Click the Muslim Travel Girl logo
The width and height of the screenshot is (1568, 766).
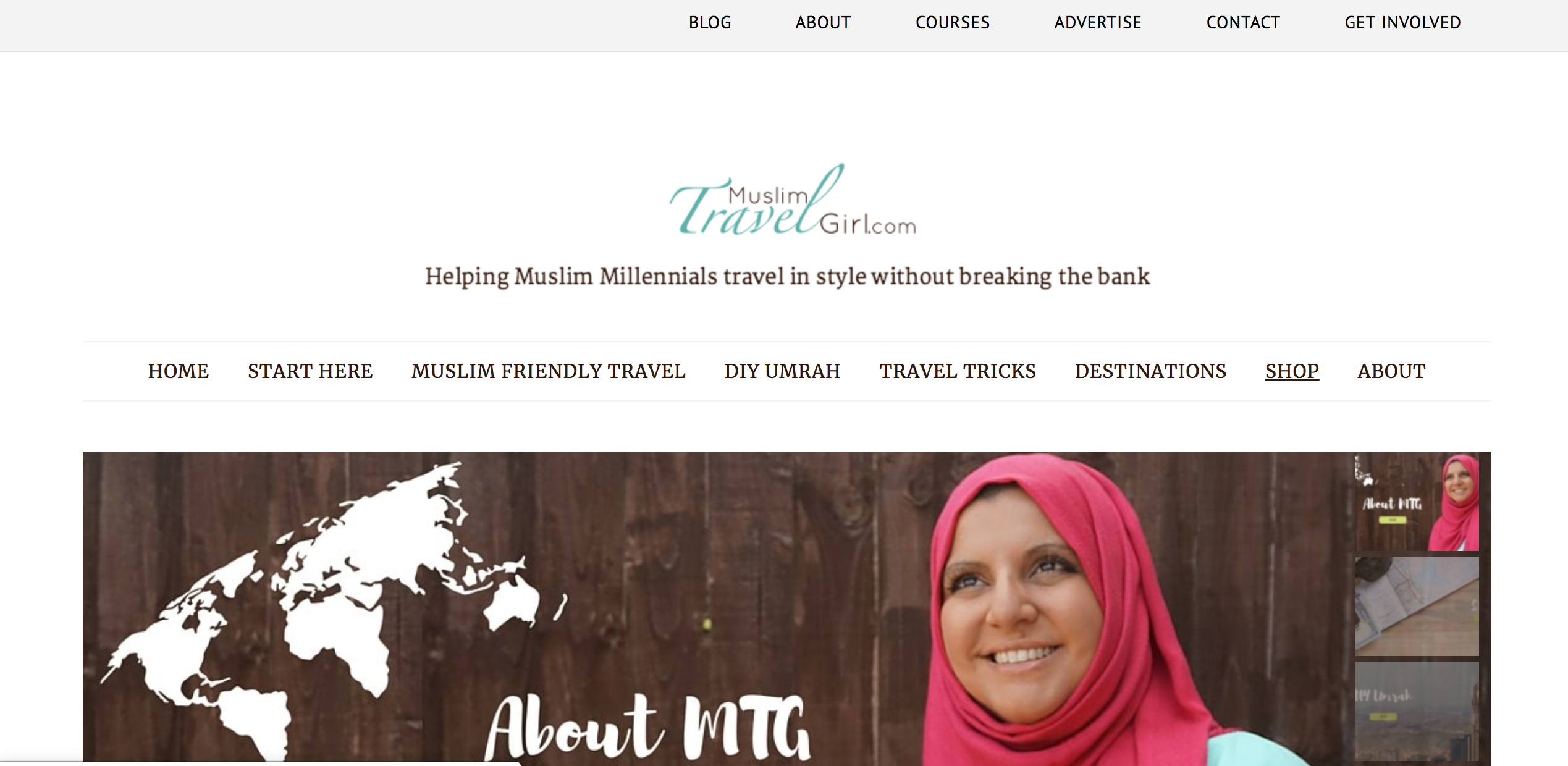[793, 200]
